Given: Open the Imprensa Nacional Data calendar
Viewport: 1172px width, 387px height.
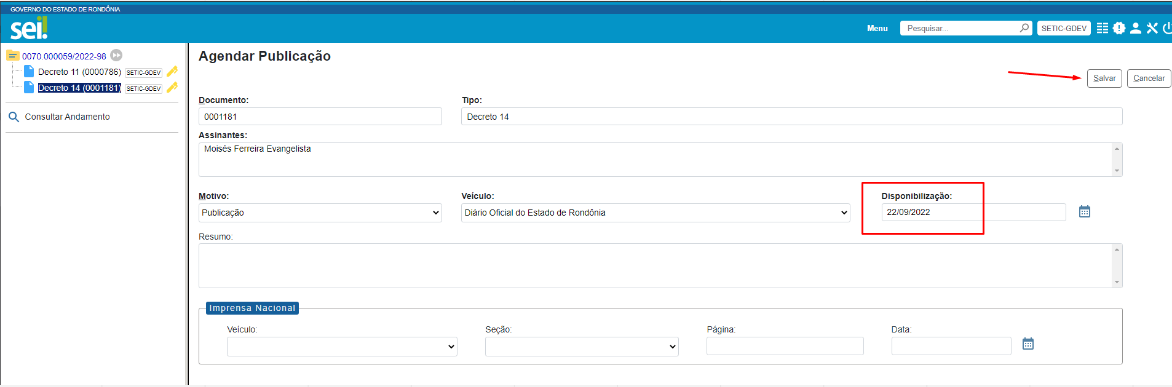Looking at the screenshot, I should (1028, 344).
